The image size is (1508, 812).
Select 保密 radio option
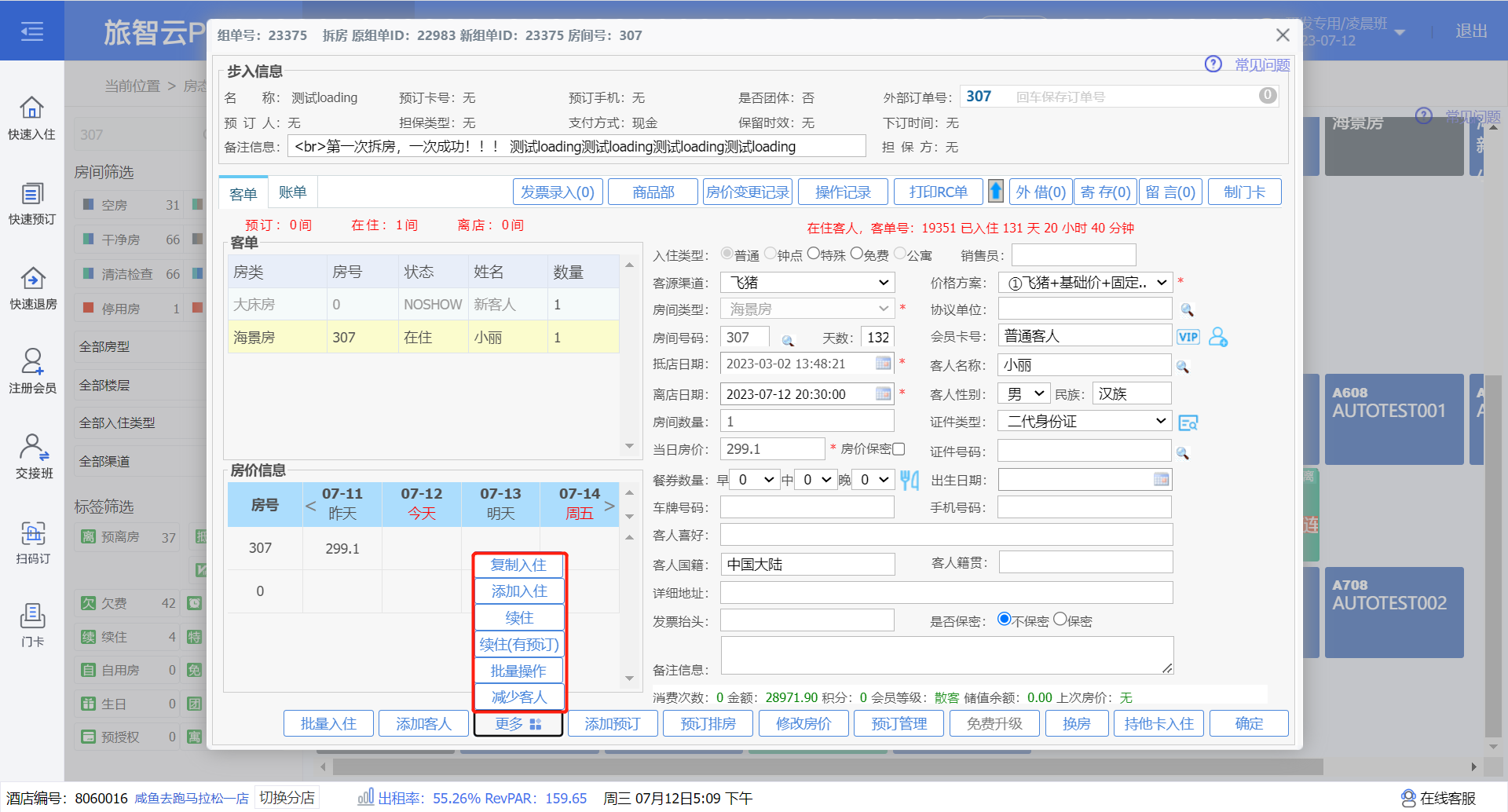click(x=1060, y=619)
